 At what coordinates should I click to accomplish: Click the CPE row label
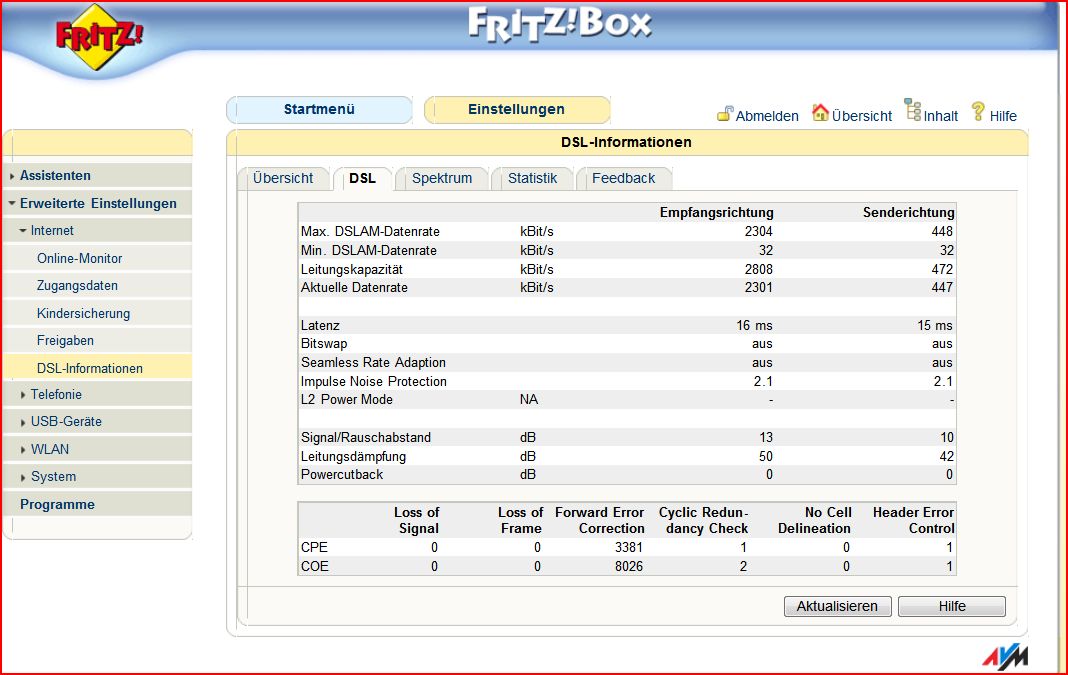pos(314,548)
